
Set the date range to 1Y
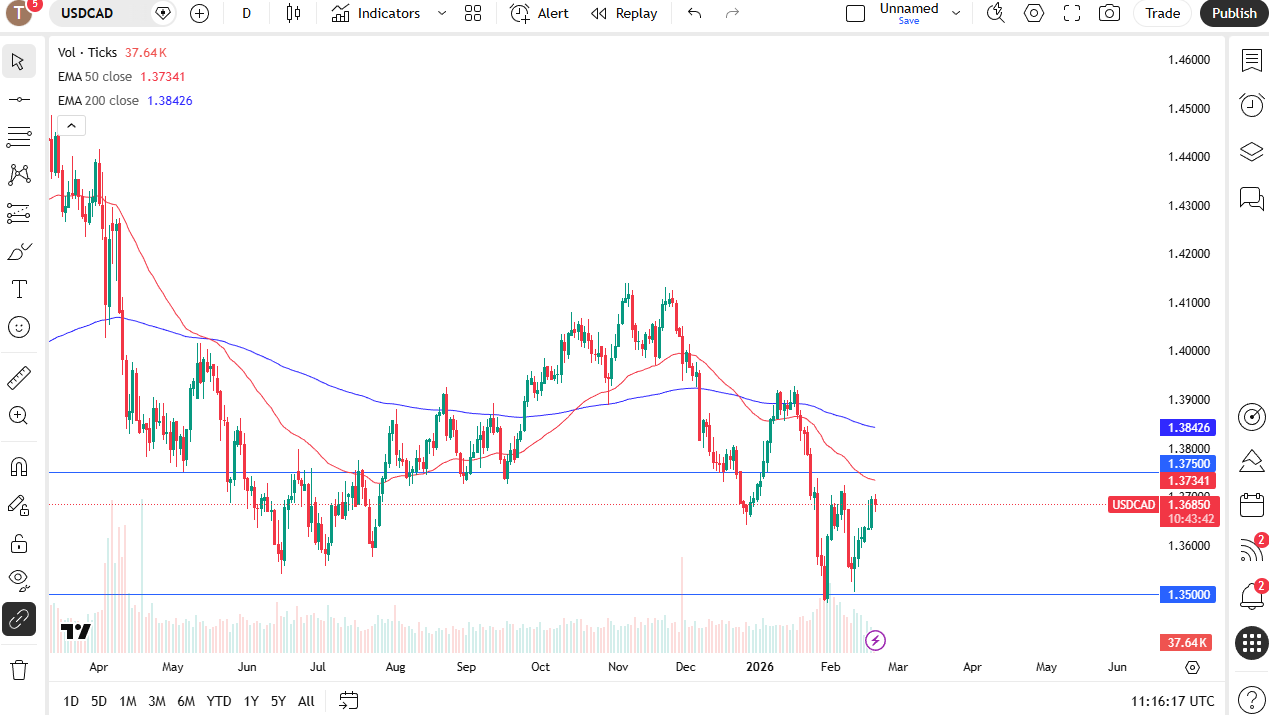coord(251,701)
